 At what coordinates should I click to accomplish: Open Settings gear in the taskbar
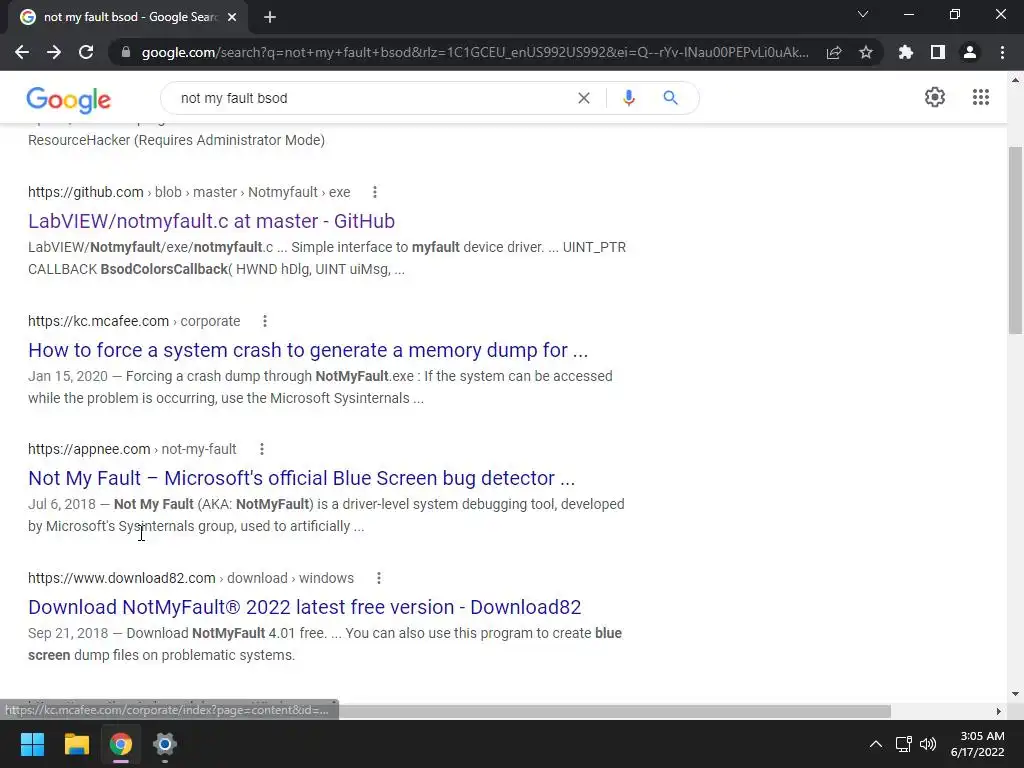click(165, 744)
